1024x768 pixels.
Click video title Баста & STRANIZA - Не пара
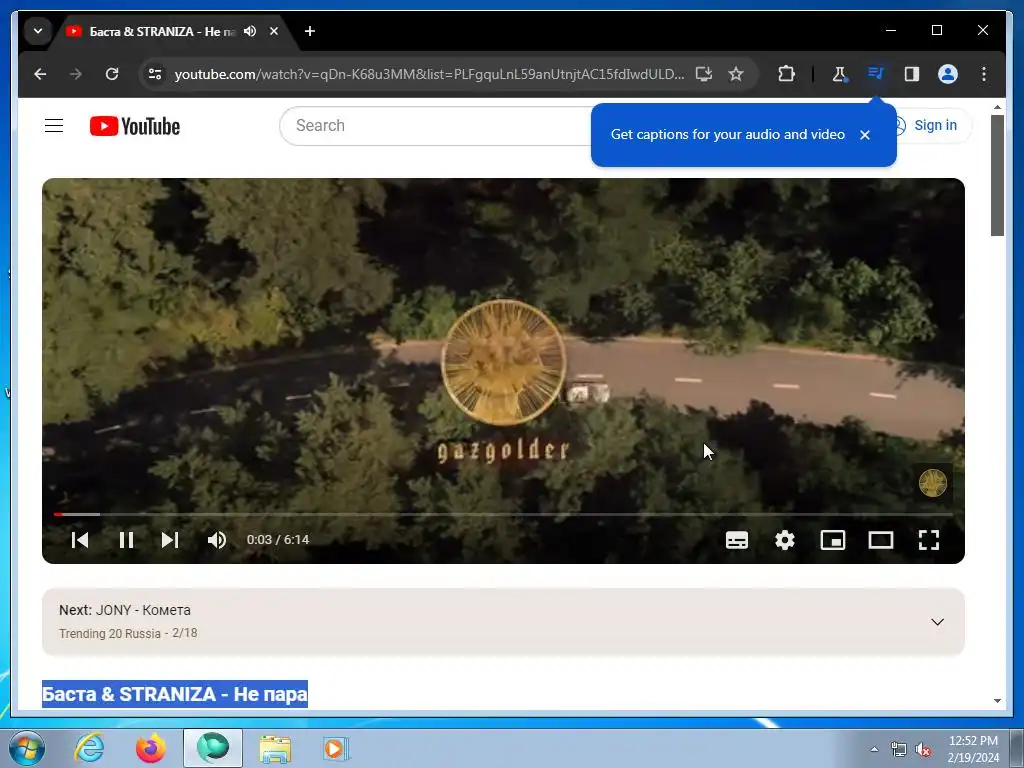[x=174, y=694]
